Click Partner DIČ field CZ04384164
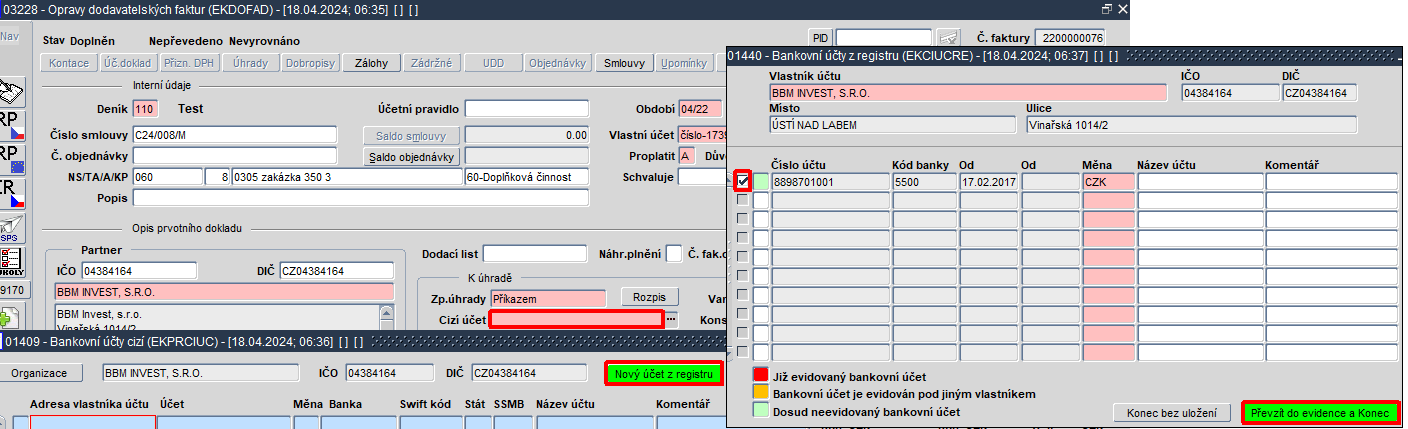The width and height of the screenshot is (1408, 429). 337,270
